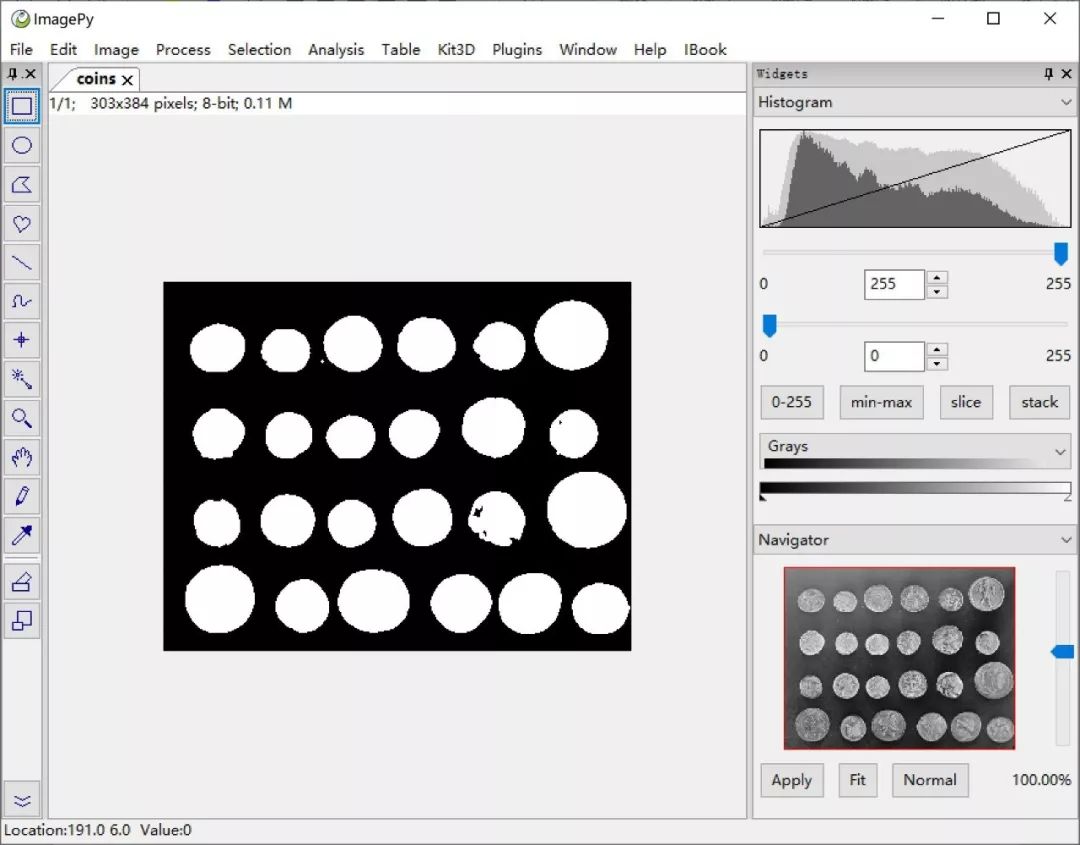Choose the color picker eyedropper tool

tap(22, 535)
